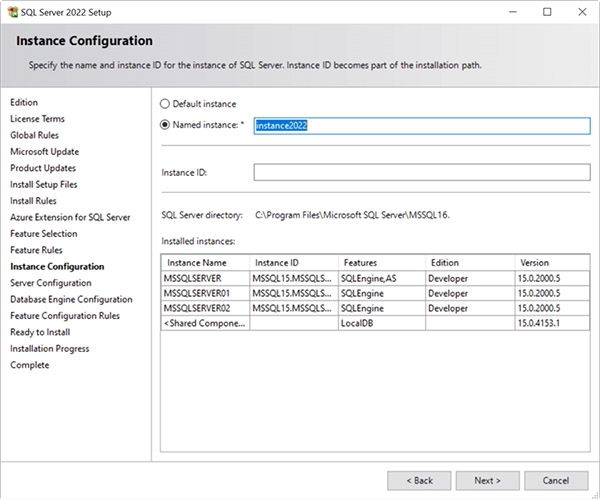The image size is (600, 500).
Task: Cancel the SQL Server setup
Action: (x=556, y=480)
